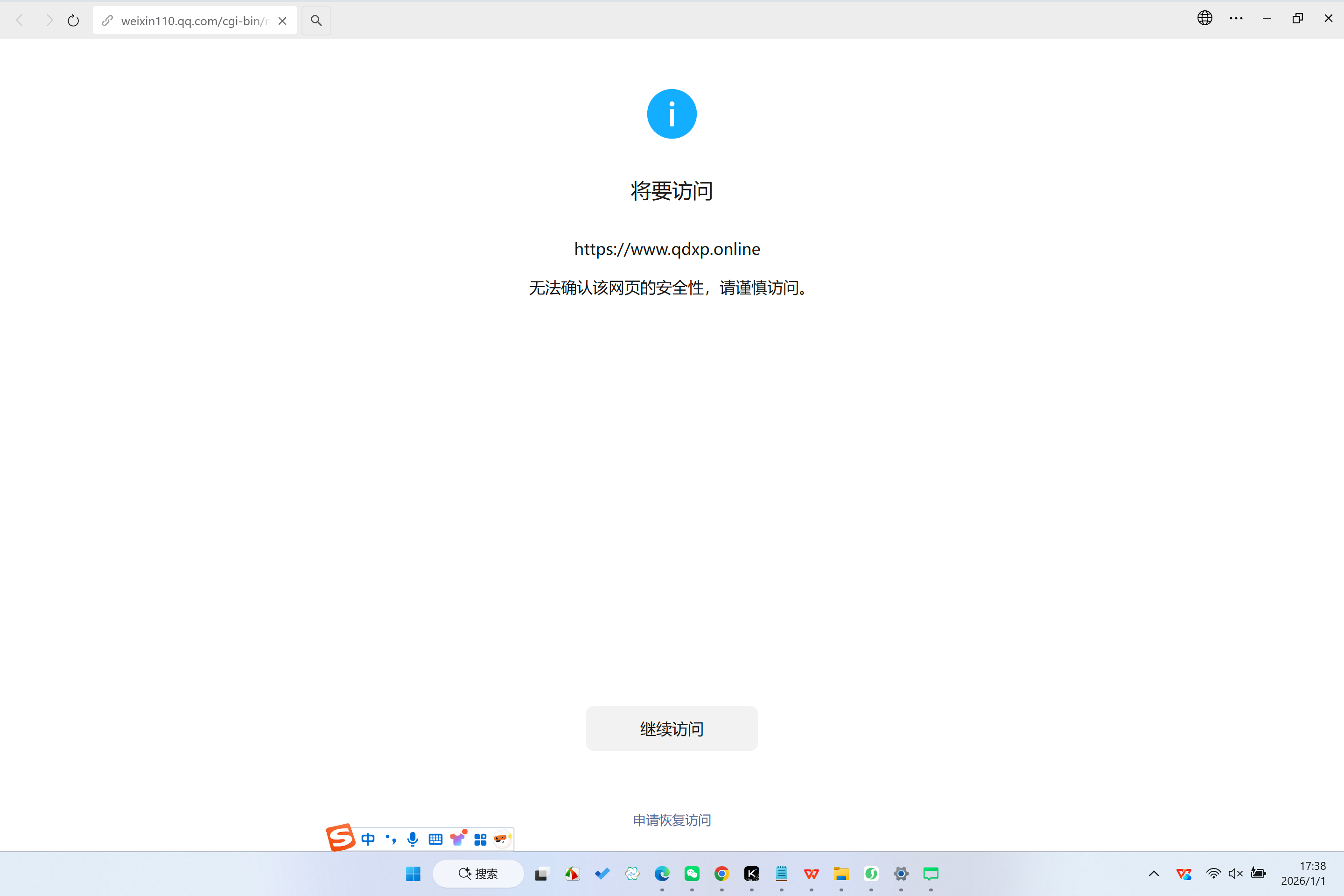This screenshot has width=1344, height=896.
Task: Open Sogou soft keyboard icon
Action: [x=435, y=839]
